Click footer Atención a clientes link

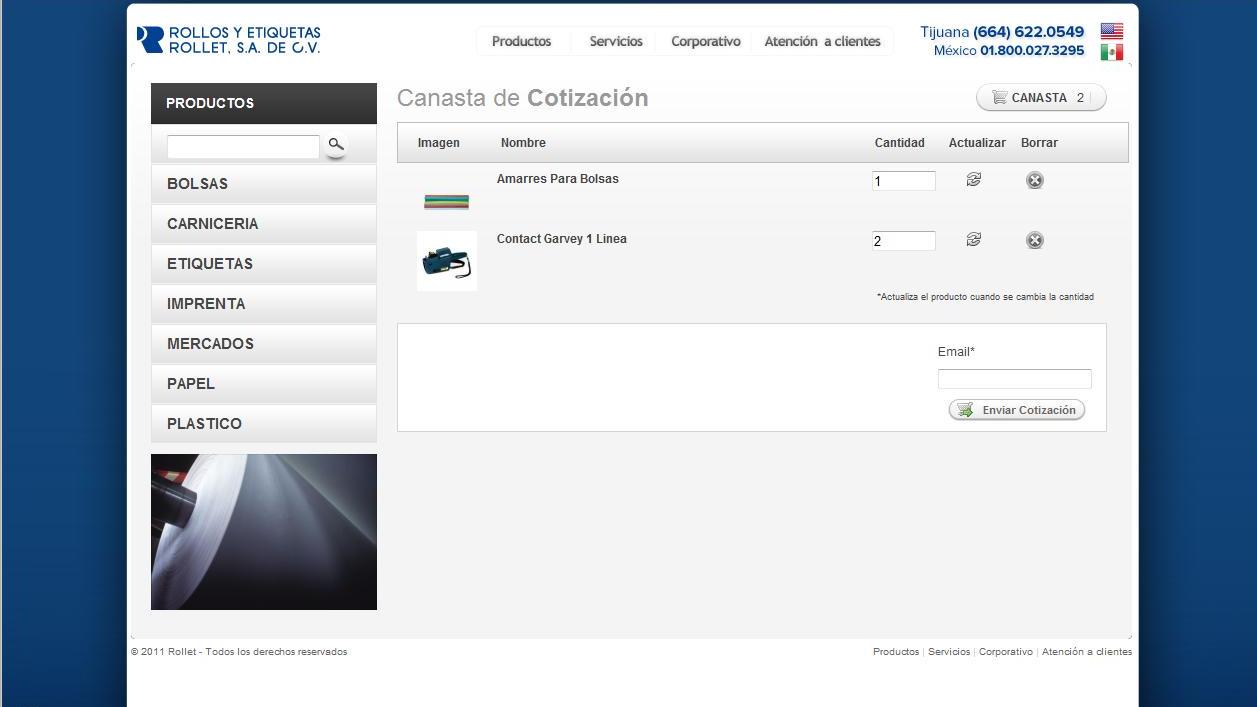click(x=1086, y=652)
